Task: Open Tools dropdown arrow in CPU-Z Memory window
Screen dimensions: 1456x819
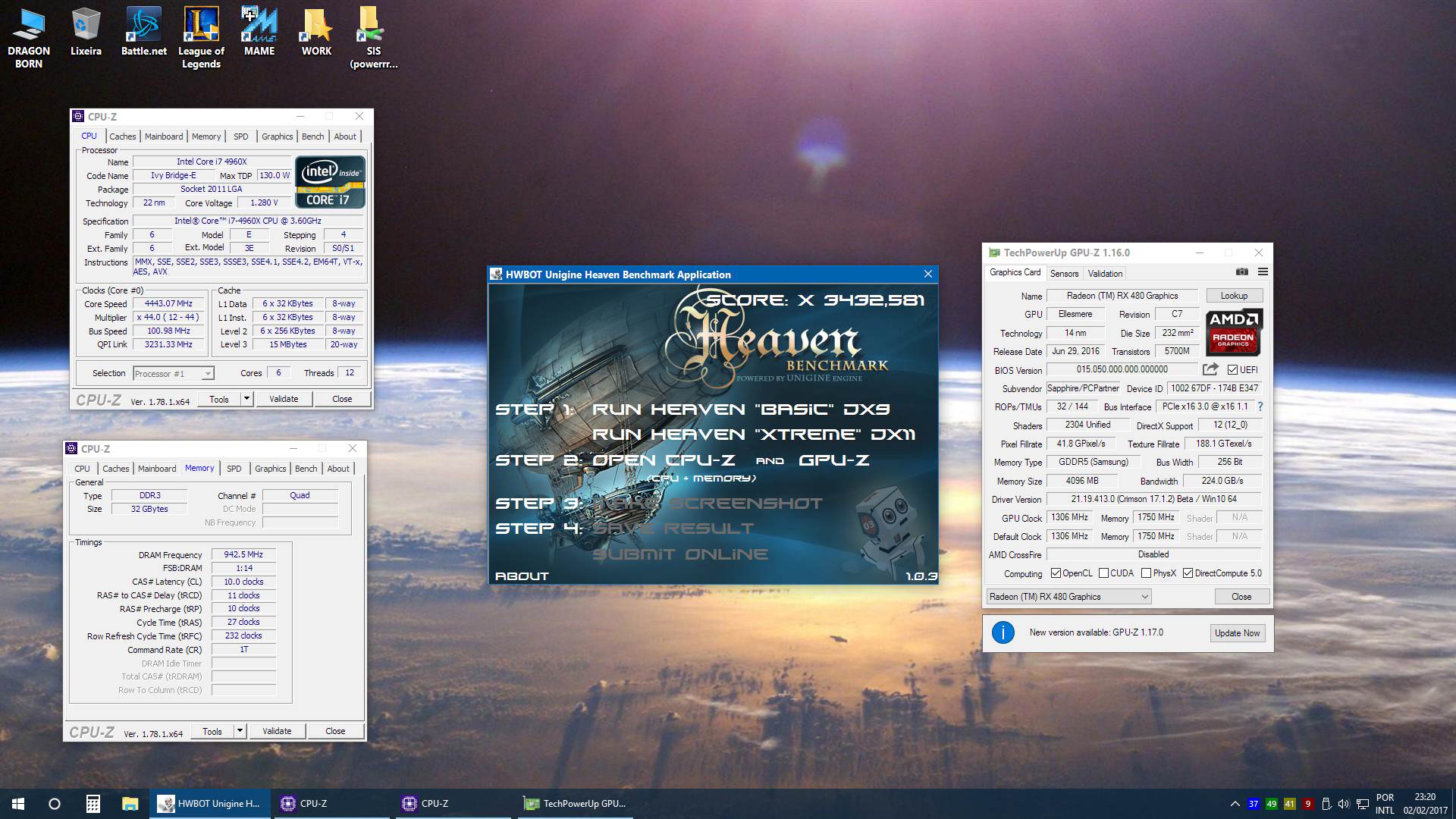Action: 240,731
